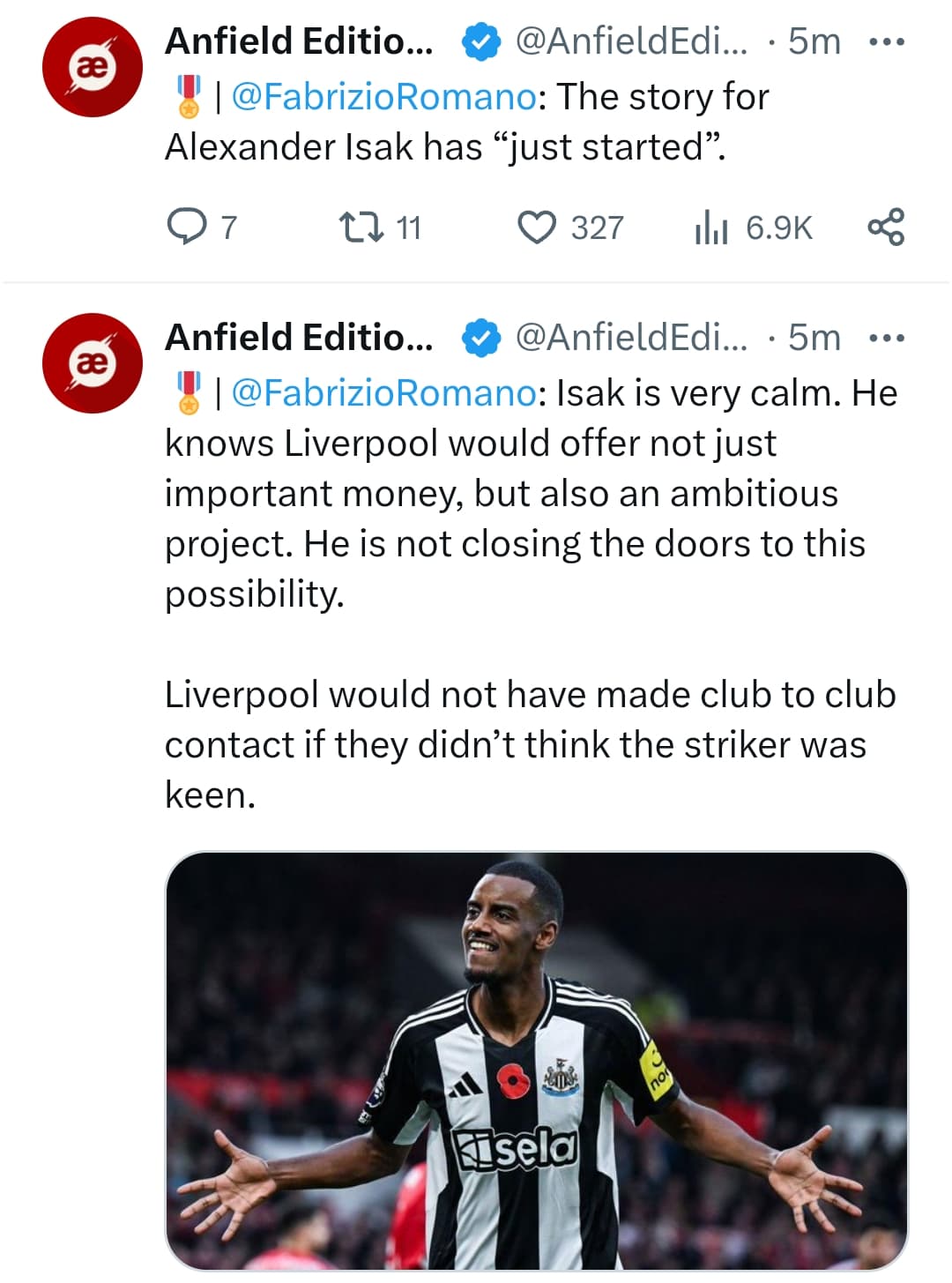Tap verified badge on the second tweet
This screenshot has height=1283, width=952.
pyautogui.click(x=481, y=338)
